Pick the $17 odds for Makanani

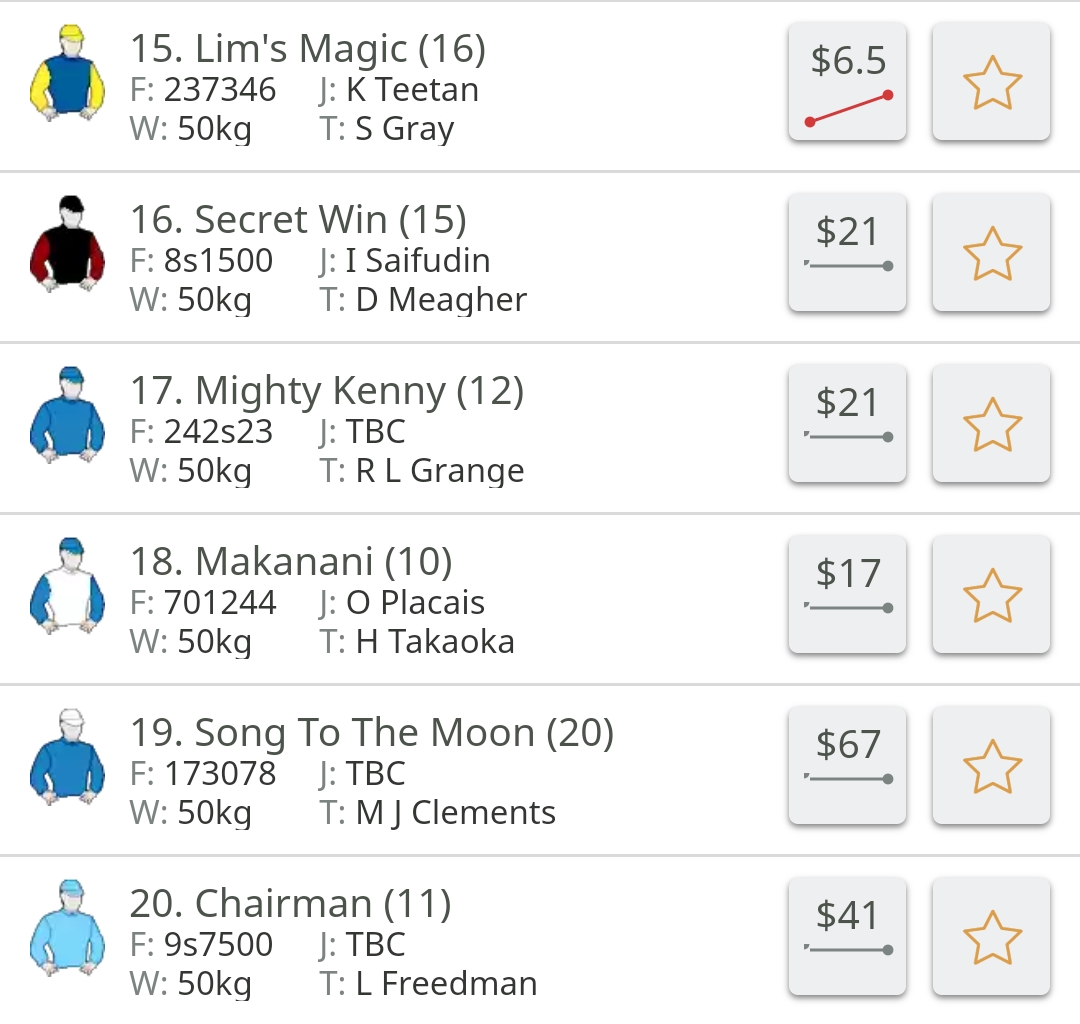[x=847, y=594]
